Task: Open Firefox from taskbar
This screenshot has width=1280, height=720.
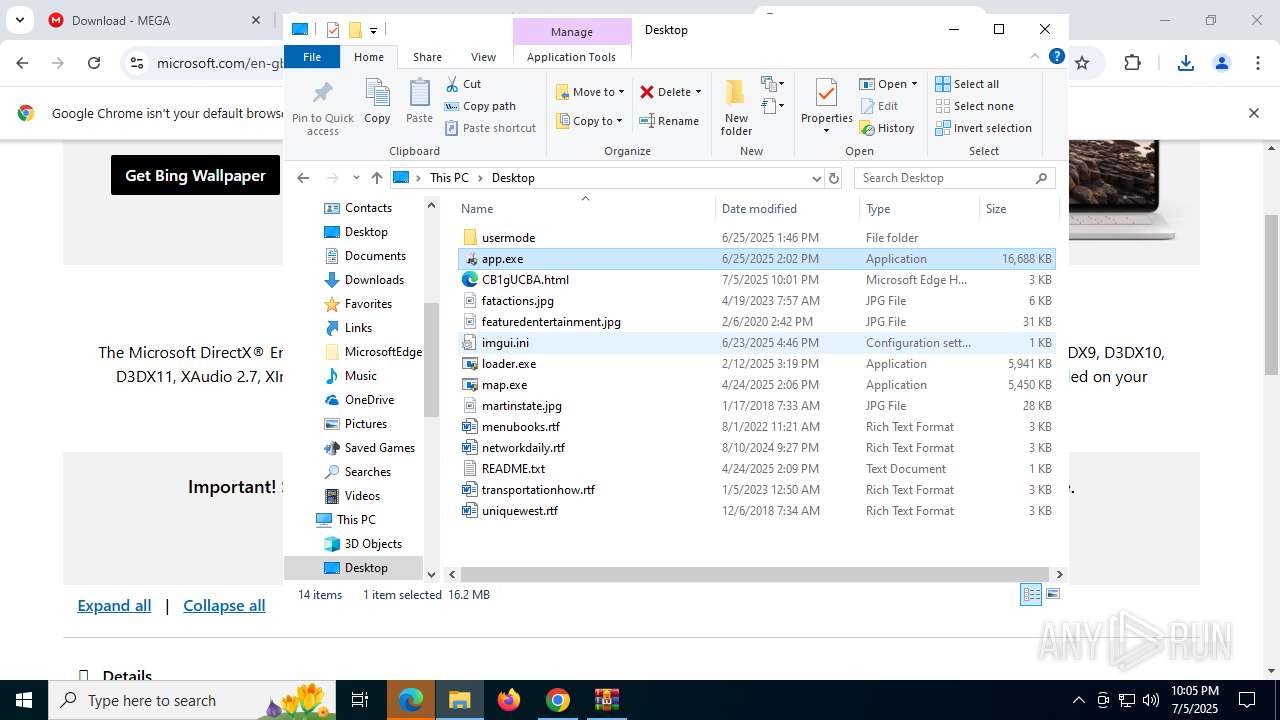Action: point(509,700)
